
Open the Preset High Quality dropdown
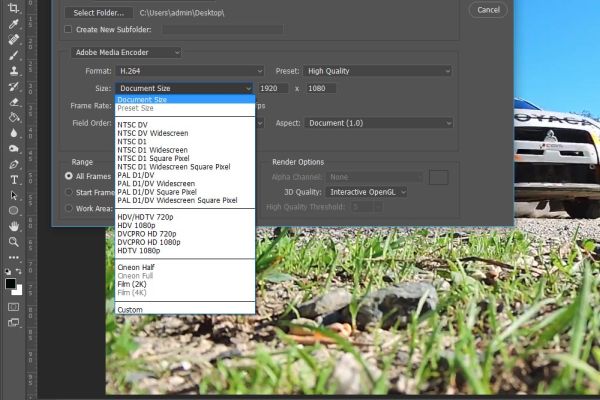[x=377, y=71]
